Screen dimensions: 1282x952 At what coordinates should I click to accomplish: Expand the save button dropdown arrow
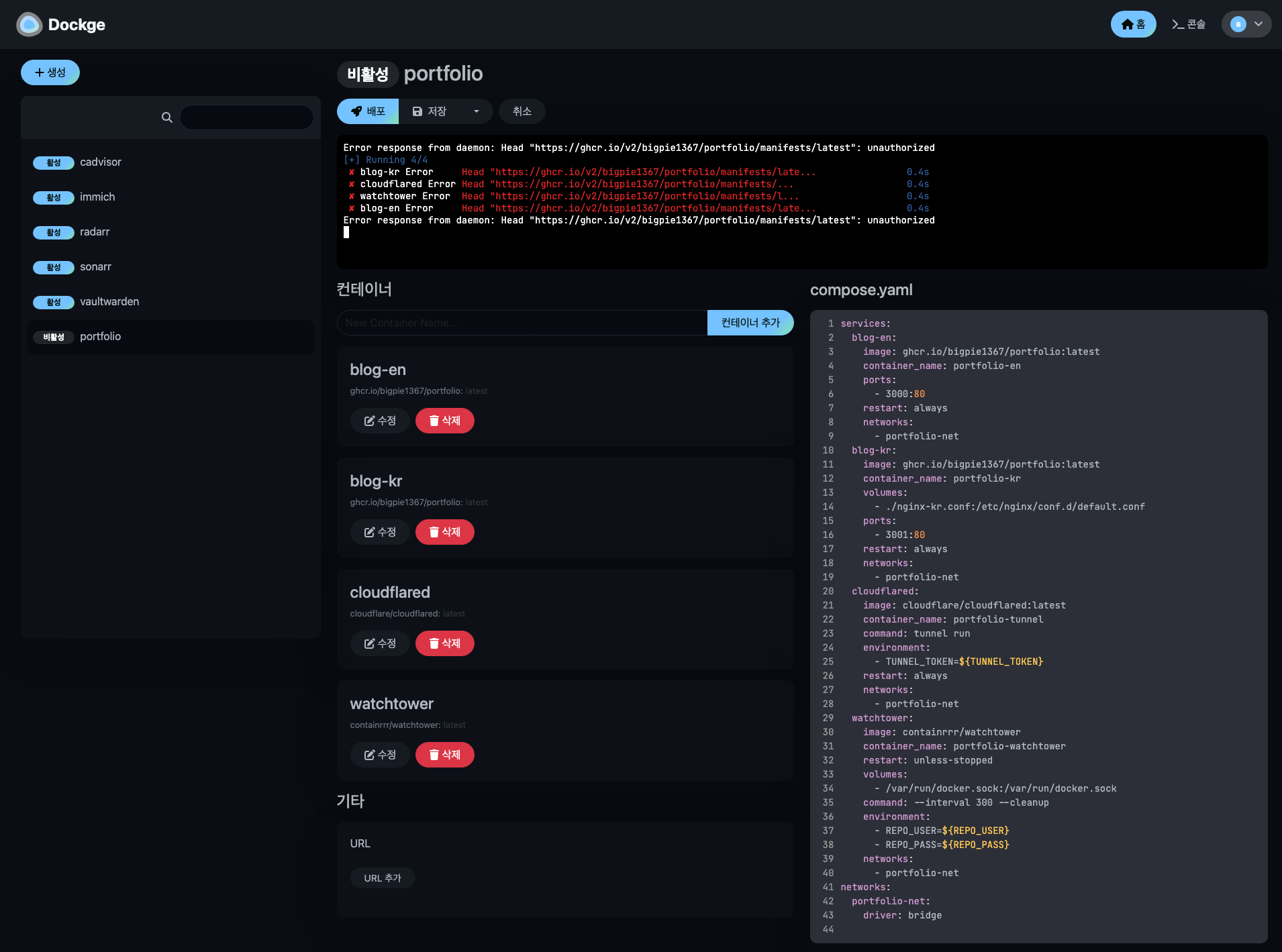(477, 111)
